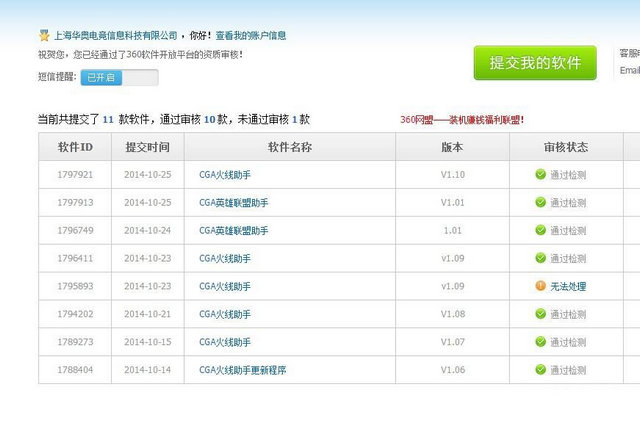
Task: Click green check icon in row 1797921
Action: [540, 174]
